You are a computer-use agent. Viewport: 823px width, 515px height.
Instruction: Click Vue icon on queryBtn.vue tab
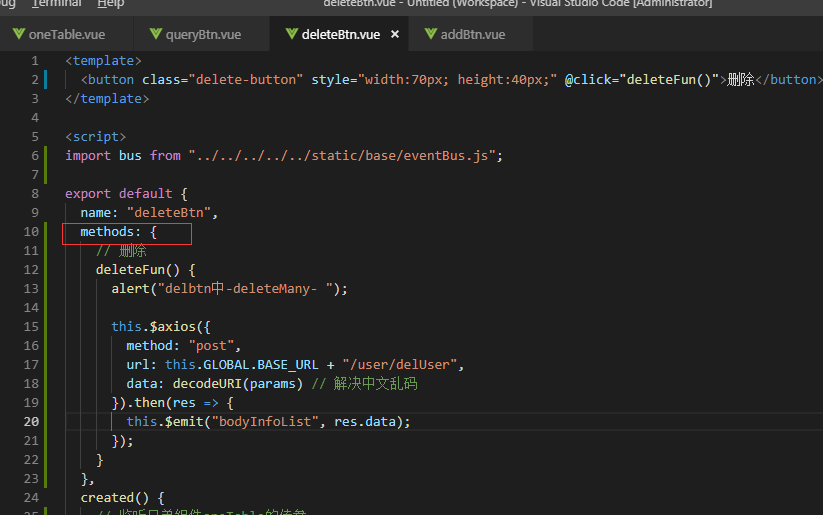coord(156,34)
